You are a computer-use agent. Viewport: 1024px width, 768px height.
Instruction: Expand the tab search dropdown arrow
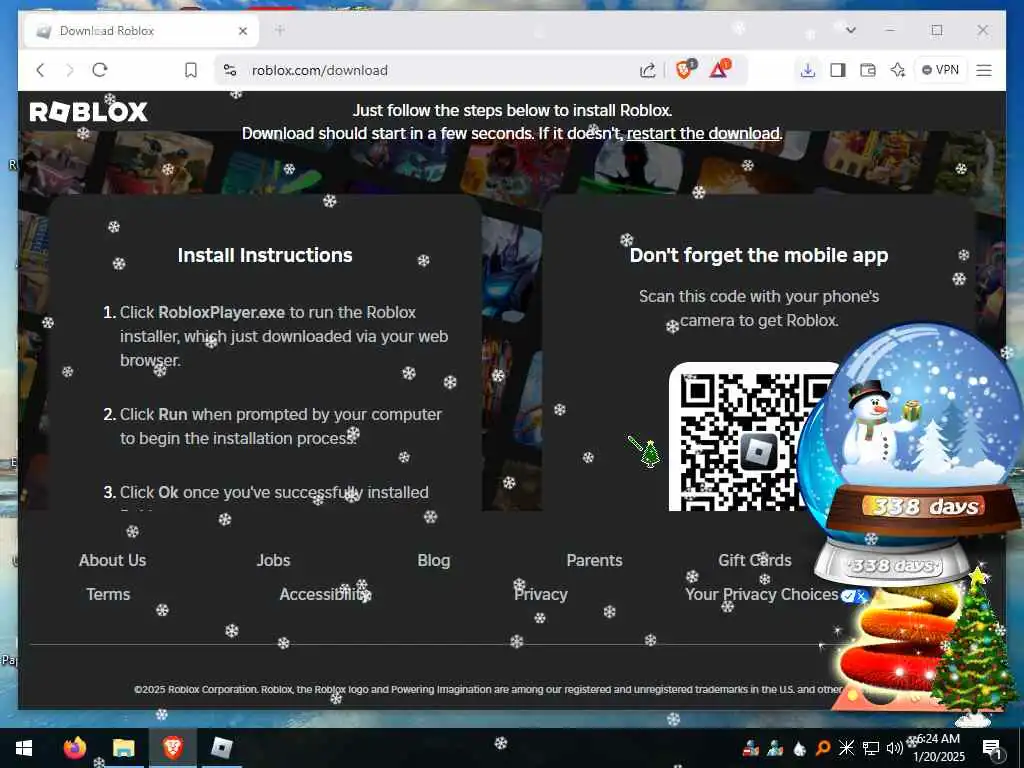(x=850, y=30)
